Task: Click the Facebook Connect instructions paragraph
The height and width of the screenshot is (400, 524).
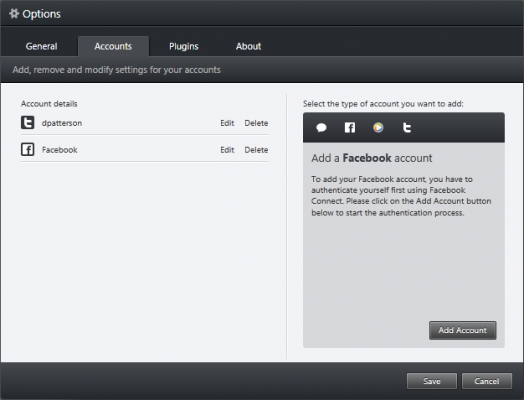Action: pos(401,196)
